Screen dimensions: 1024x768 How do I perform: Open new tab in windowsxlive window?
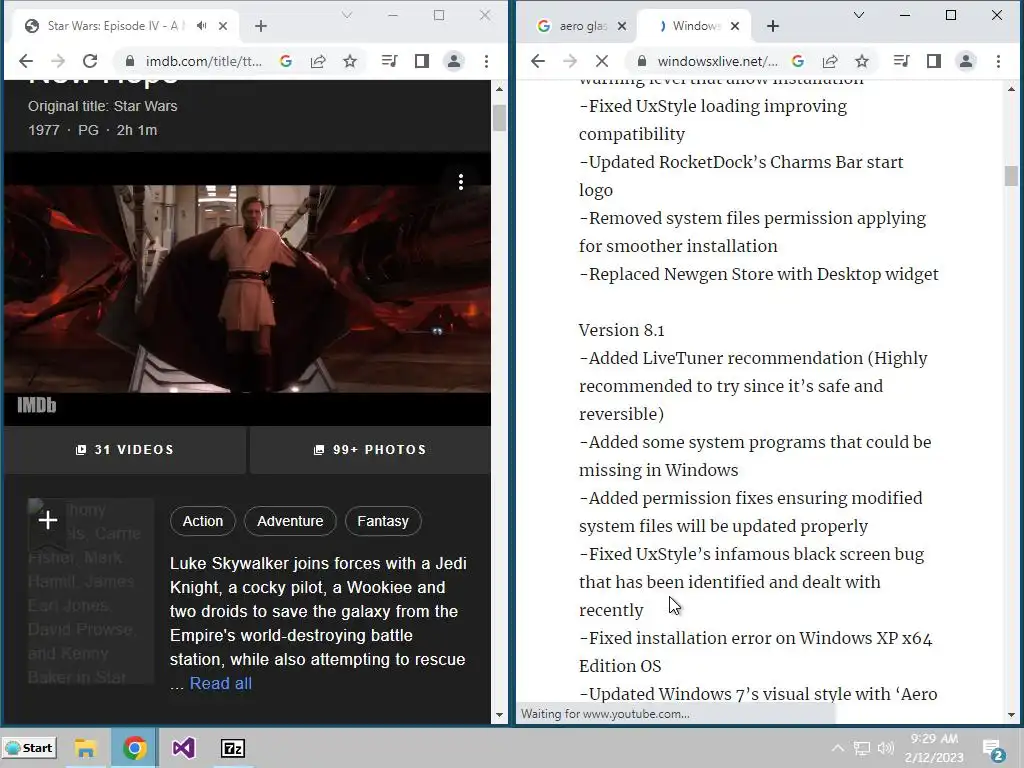(773, 26)
